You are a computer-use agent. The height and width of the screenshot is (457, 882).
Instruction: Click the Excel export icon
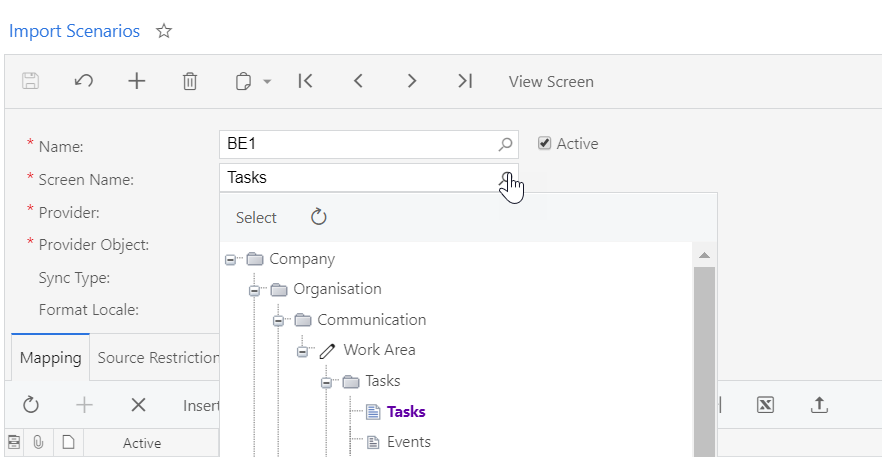(765, 405)
